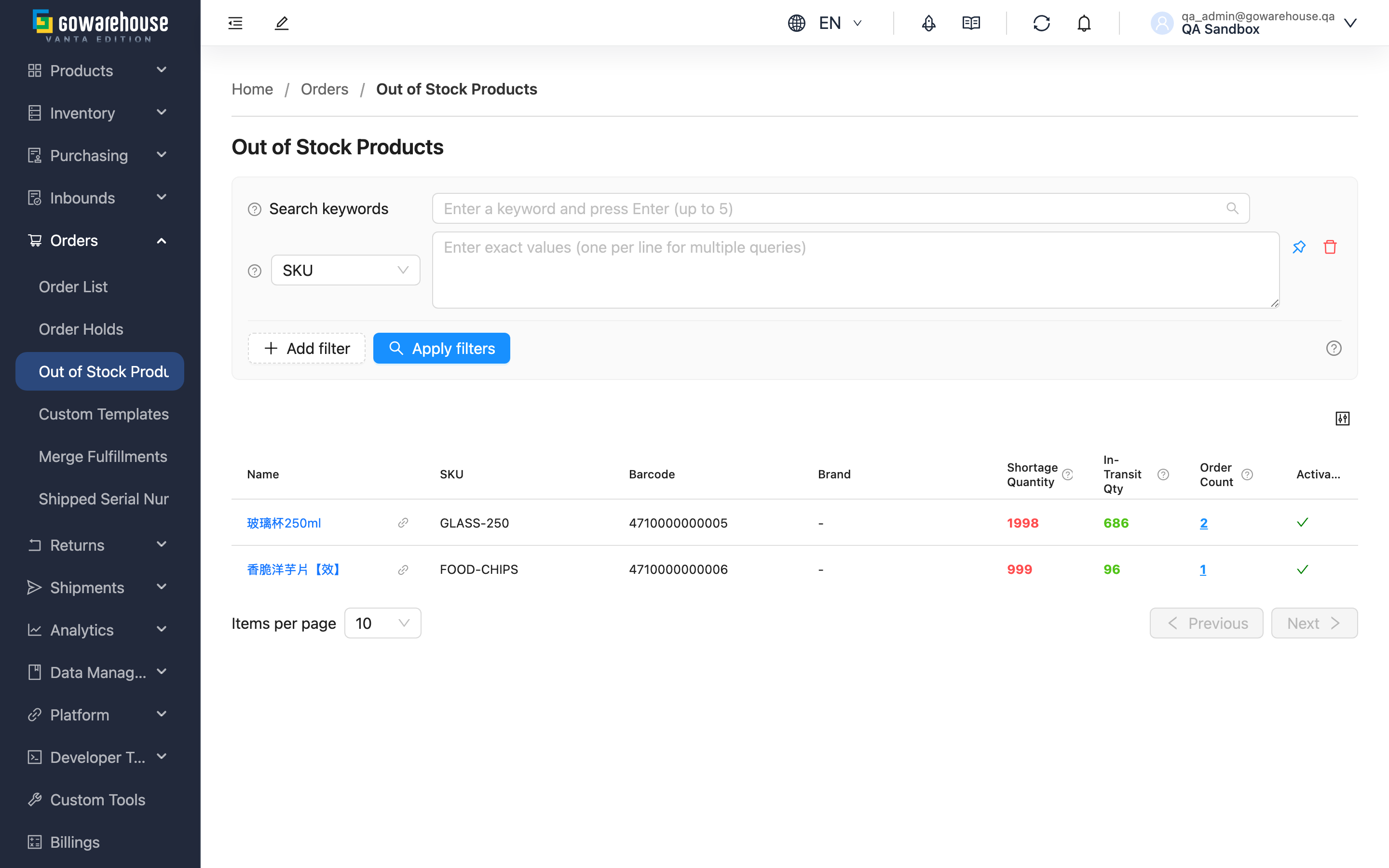1389x868 pixels.
Task: Click the GLASS-250 SKU cell
Action: coord(474,523)
